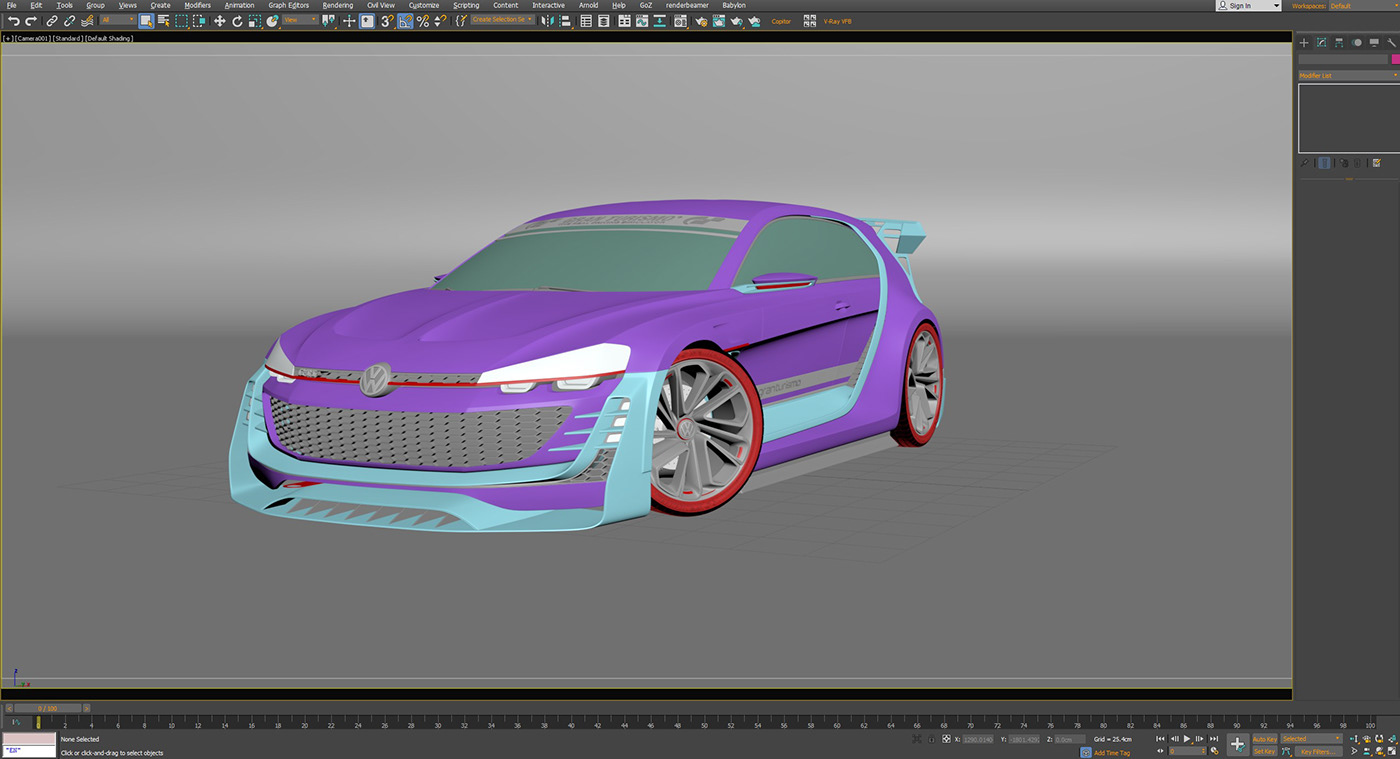1400x759 pixels.
Task: Enable the Angle Snap toggle
Action: point(406,21)
